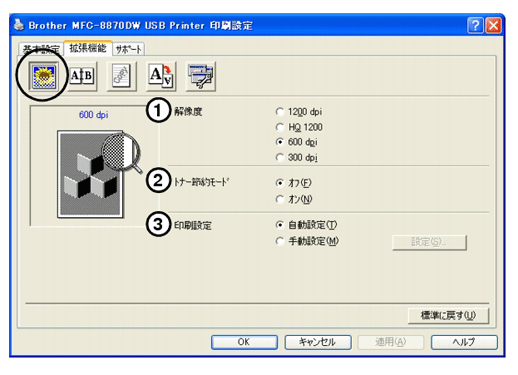The height and width of the screenshot is (375, 518).
Task: Open the watermark Copy page icon
Action: pos(121,76)
